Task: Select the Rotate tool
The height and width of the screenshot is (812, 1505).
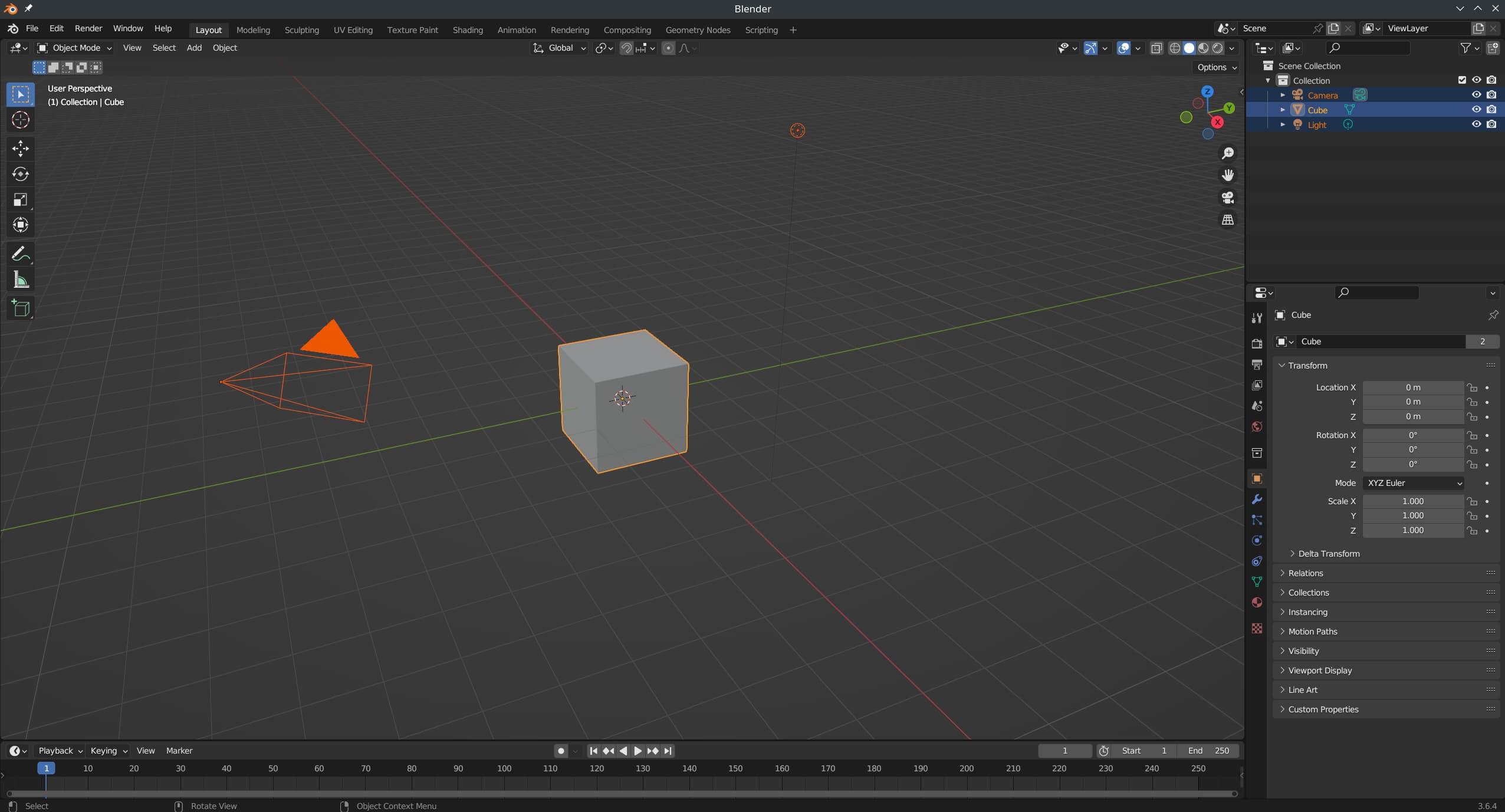Action: click(21, 174)
